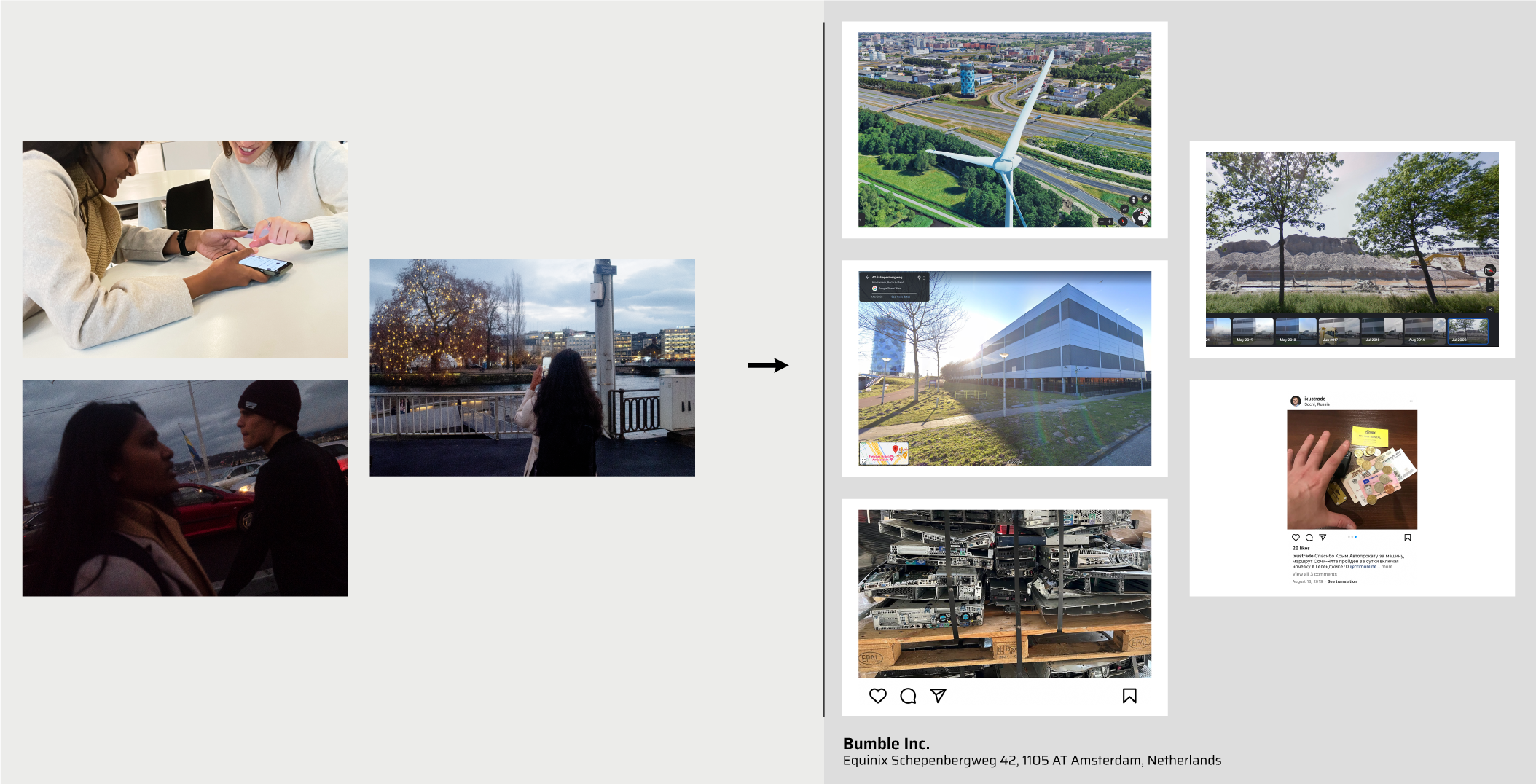Close the Street View date timeline
Image resolution: width=1536 pixels, height=784 pixels.
coord(1490,310)
